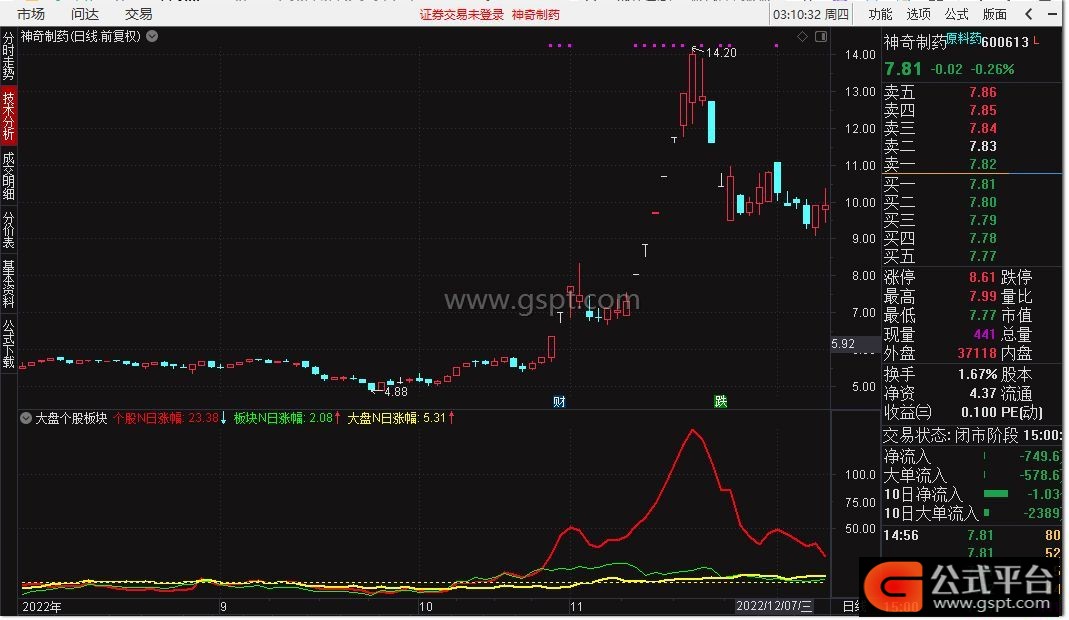Switch to the 分价表 side tab
The height and width of the screenshot is (620, 1069).
[x=8, y=230]
